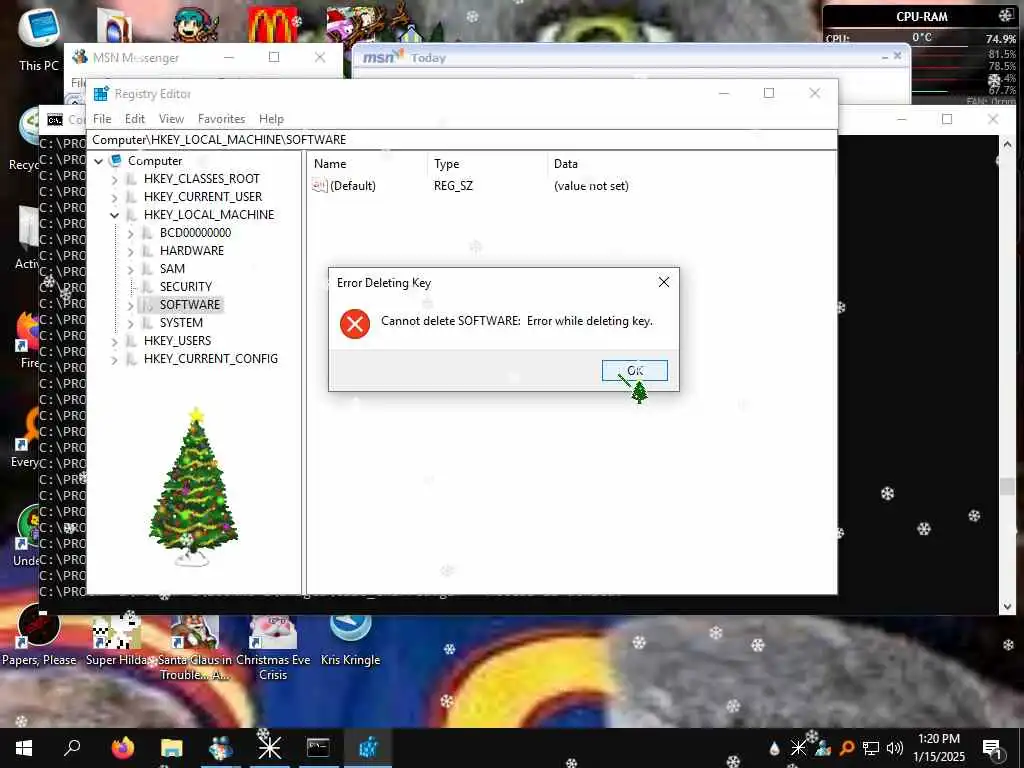Screen dimensions: 1024x768
Task: Open This PC desktop icon
Action: pos(39,39)
